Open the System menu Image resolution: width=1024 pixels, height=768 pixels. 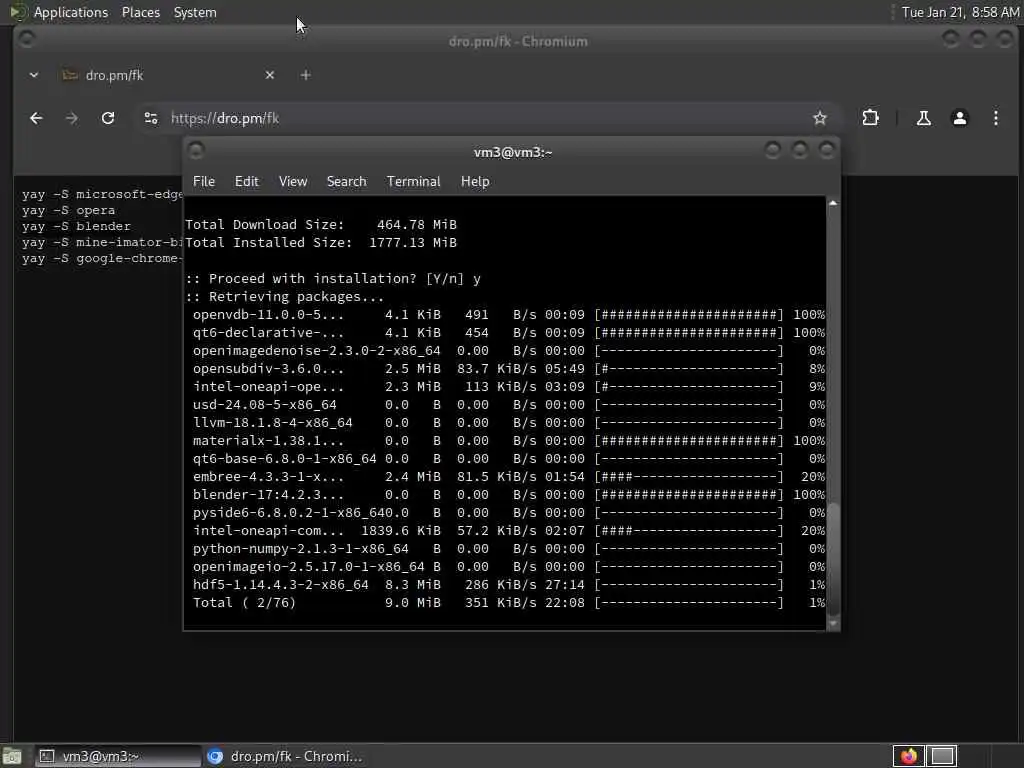(x=195, y=12)
